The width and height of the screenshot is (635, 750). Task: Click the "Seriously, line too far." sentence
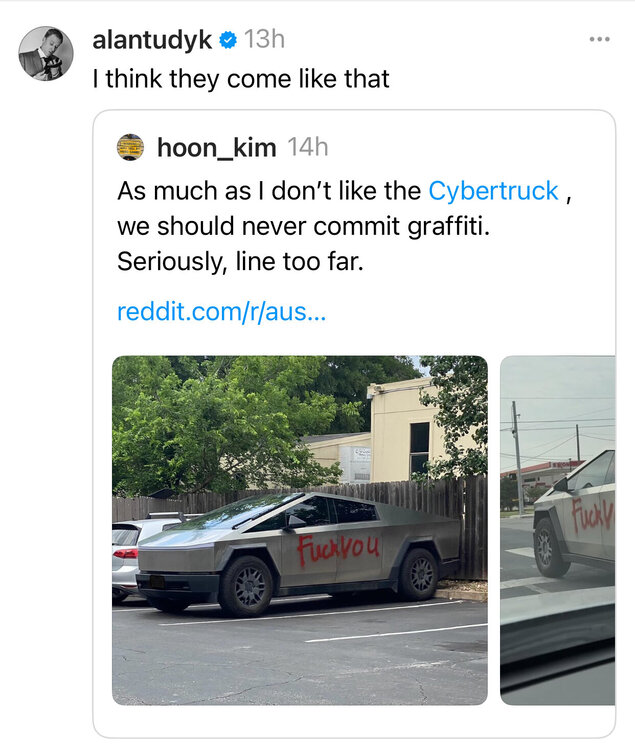coord(240,262)
